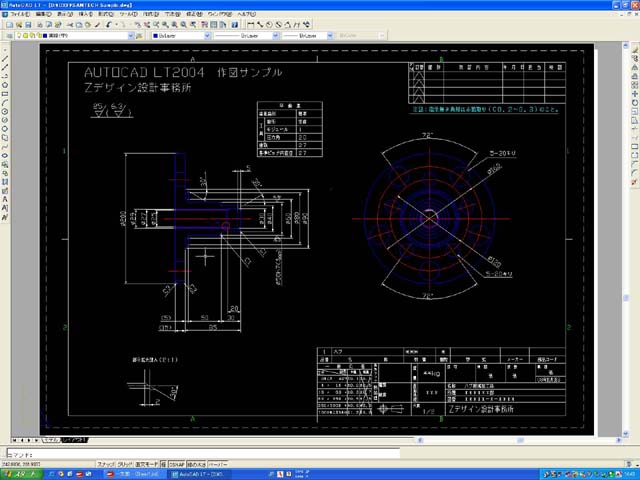Open the Properties palette icon
This screenshot has height=480, width=640.
(204, 25)
